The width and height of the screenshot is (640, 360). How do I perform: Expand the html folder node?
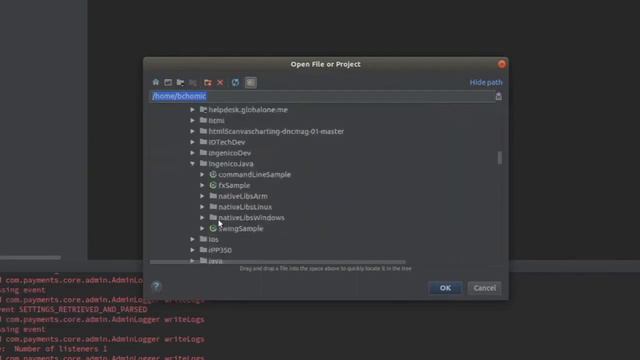[192, 120]
